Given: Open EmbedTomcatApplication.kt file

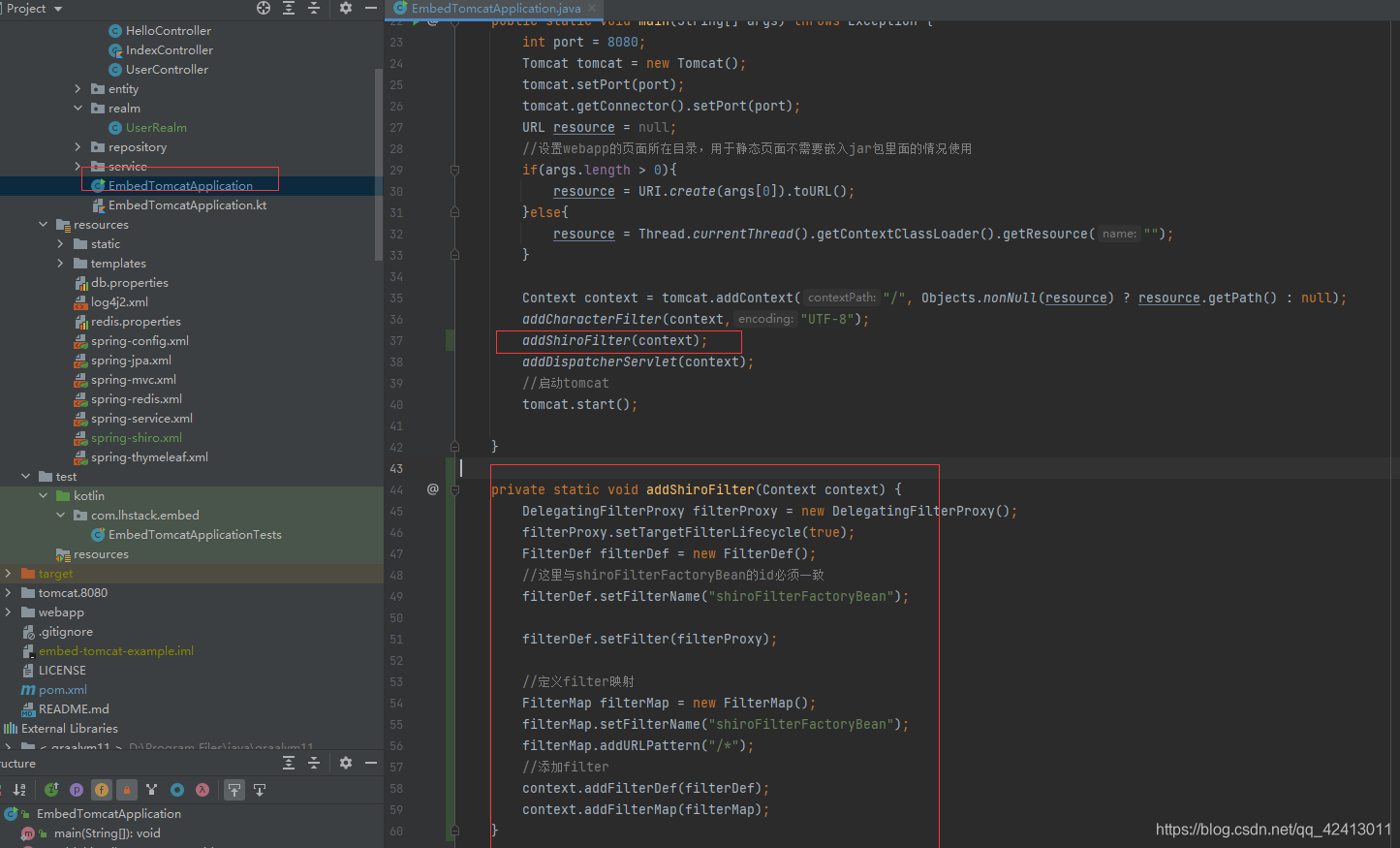Looking at the screenshot, I should point(187,205).
